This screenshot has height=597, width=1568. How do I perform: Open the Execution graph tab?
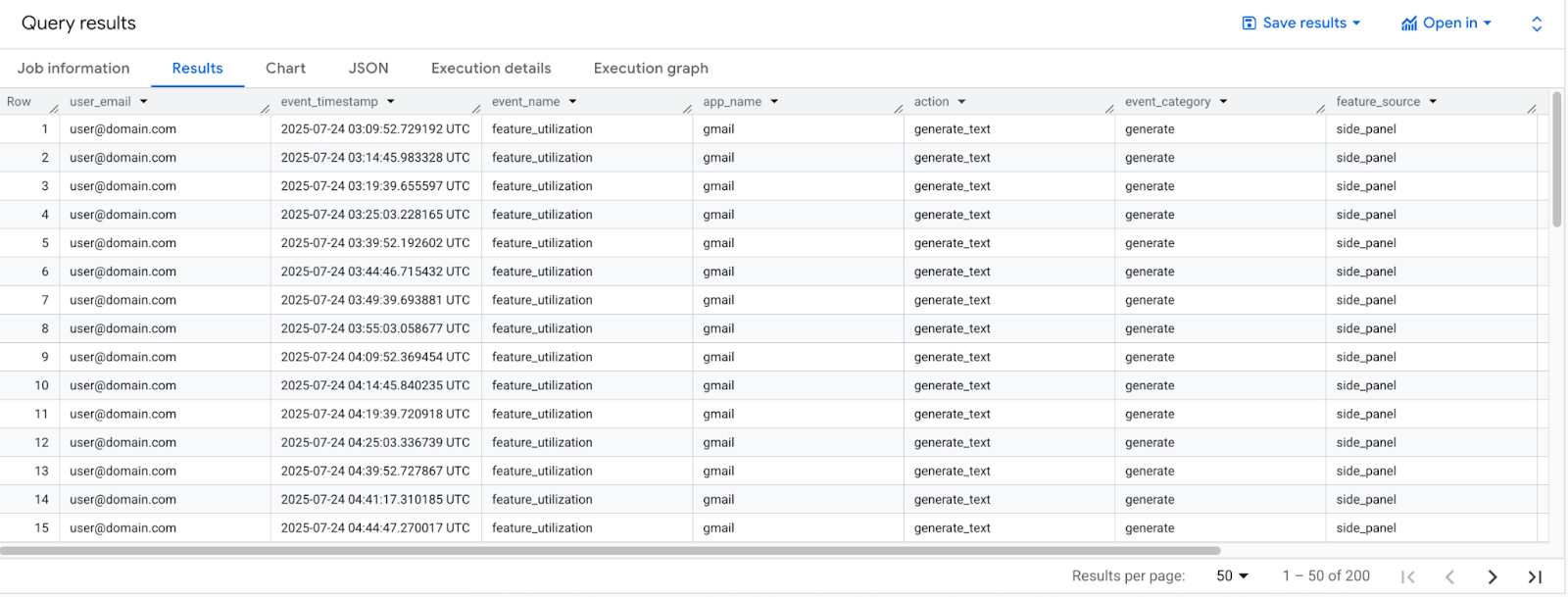651,69
